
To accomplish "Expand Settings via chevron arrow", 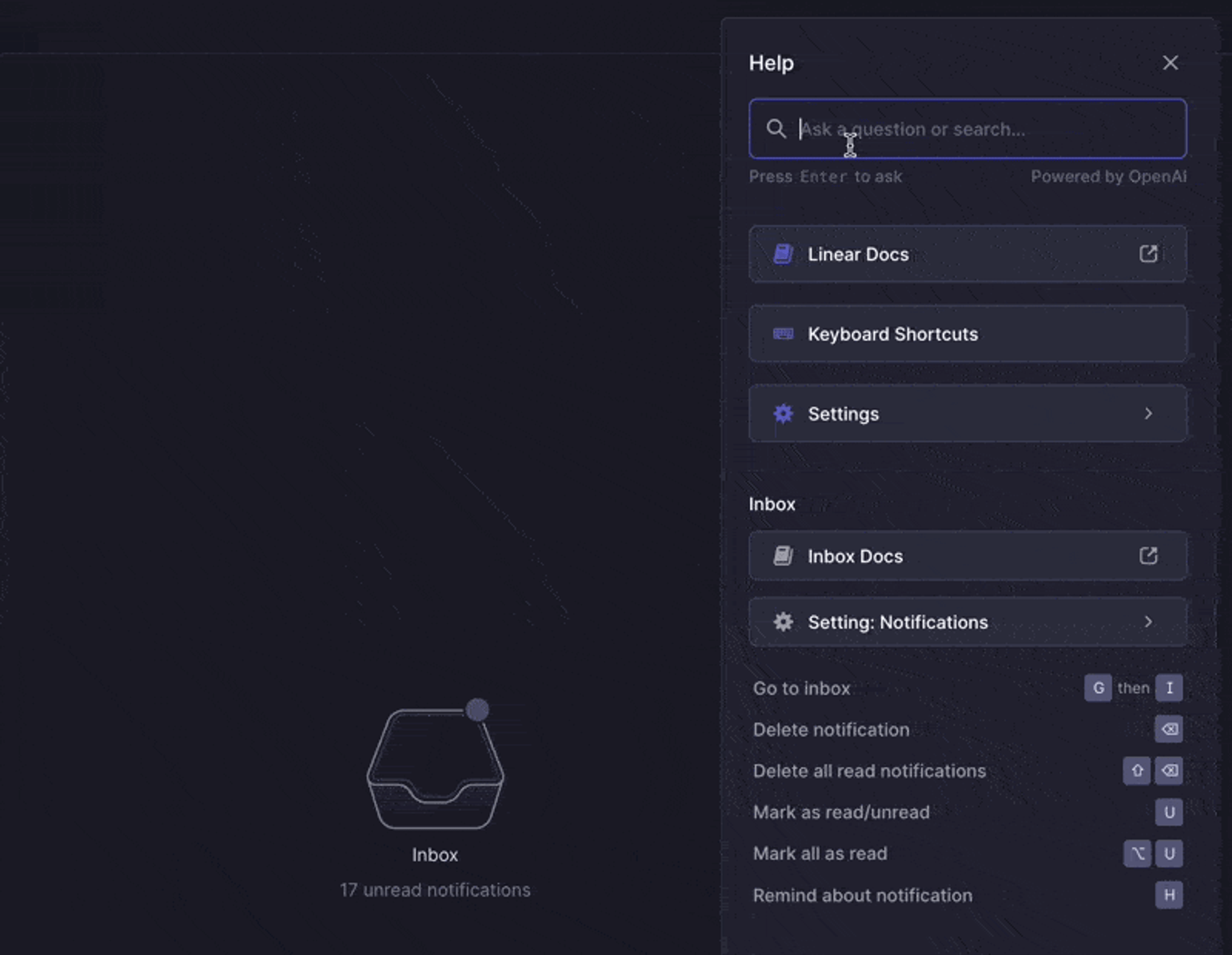I will 1148,413.
